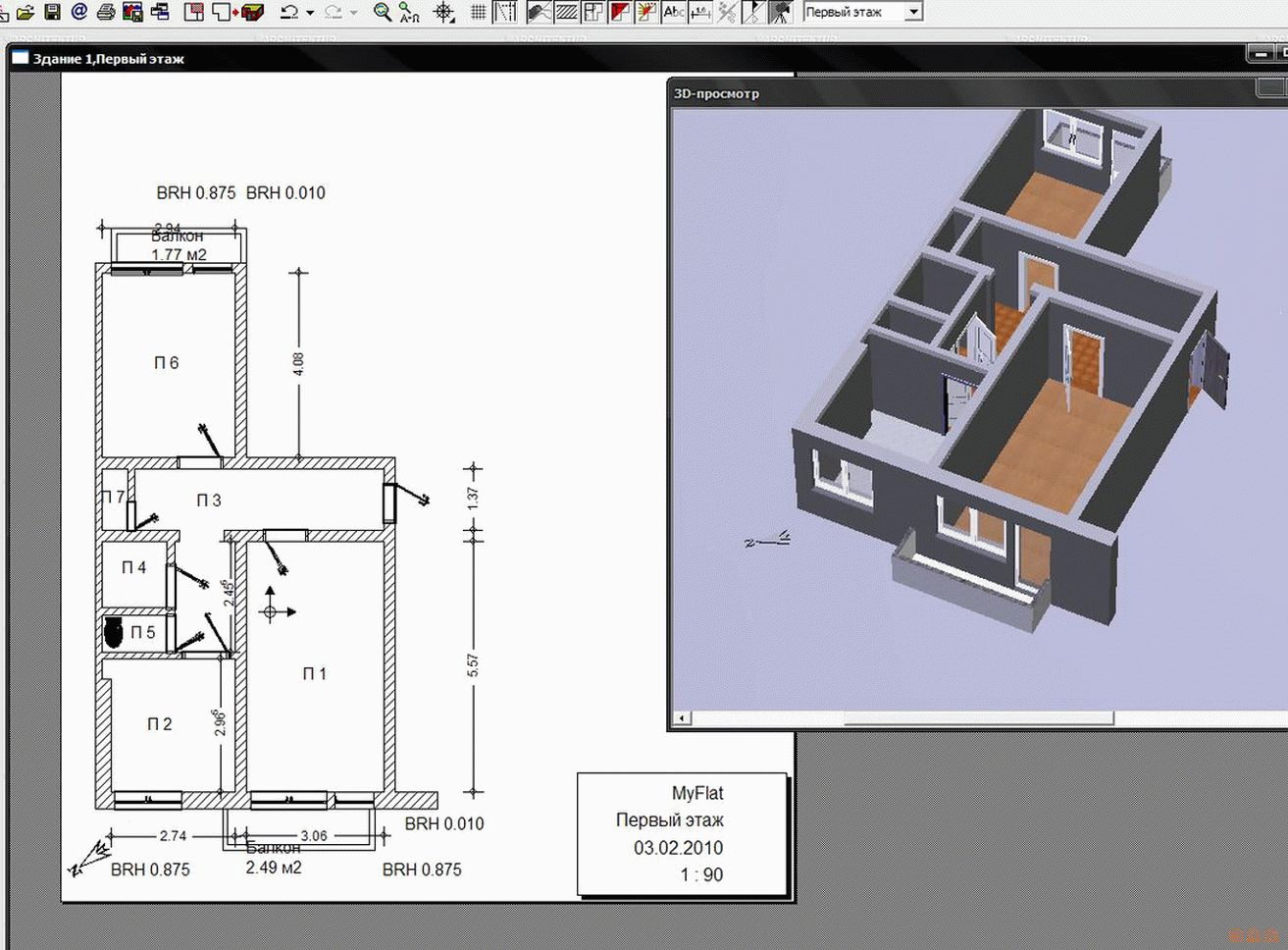Screen dimensions: 1288x950
Task: Click the 3D view scroll left arrow
Action: point(681,718)
